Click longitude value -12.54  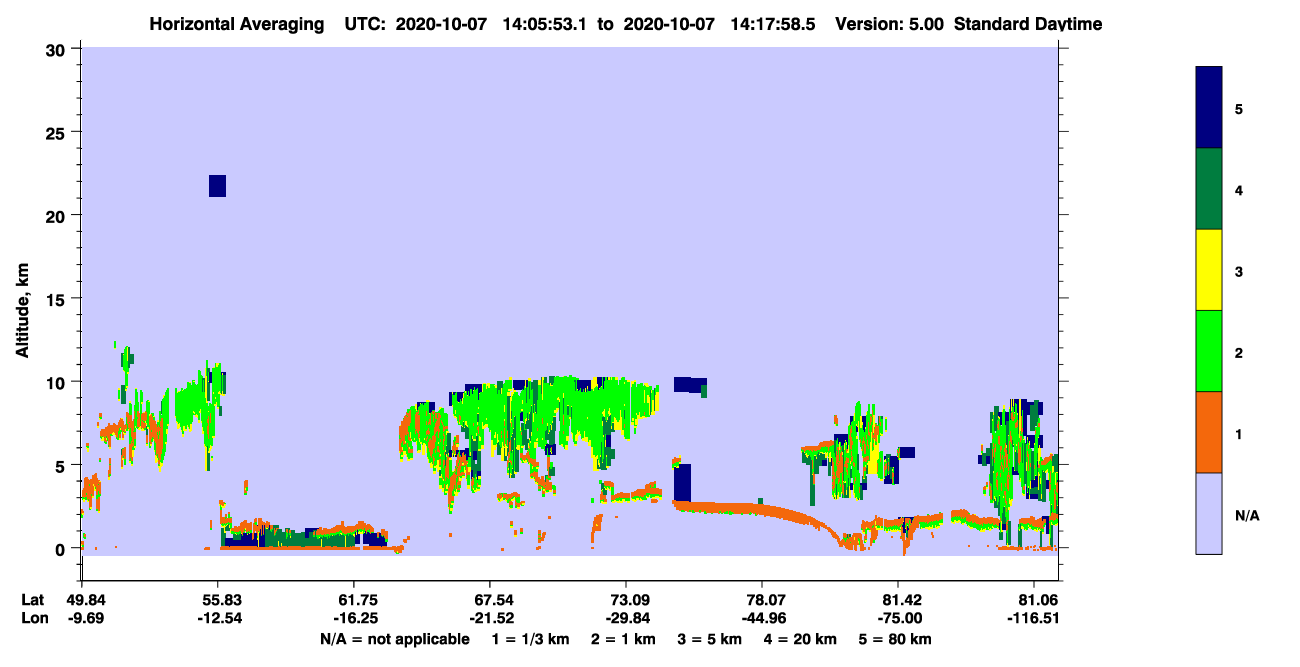218,618
